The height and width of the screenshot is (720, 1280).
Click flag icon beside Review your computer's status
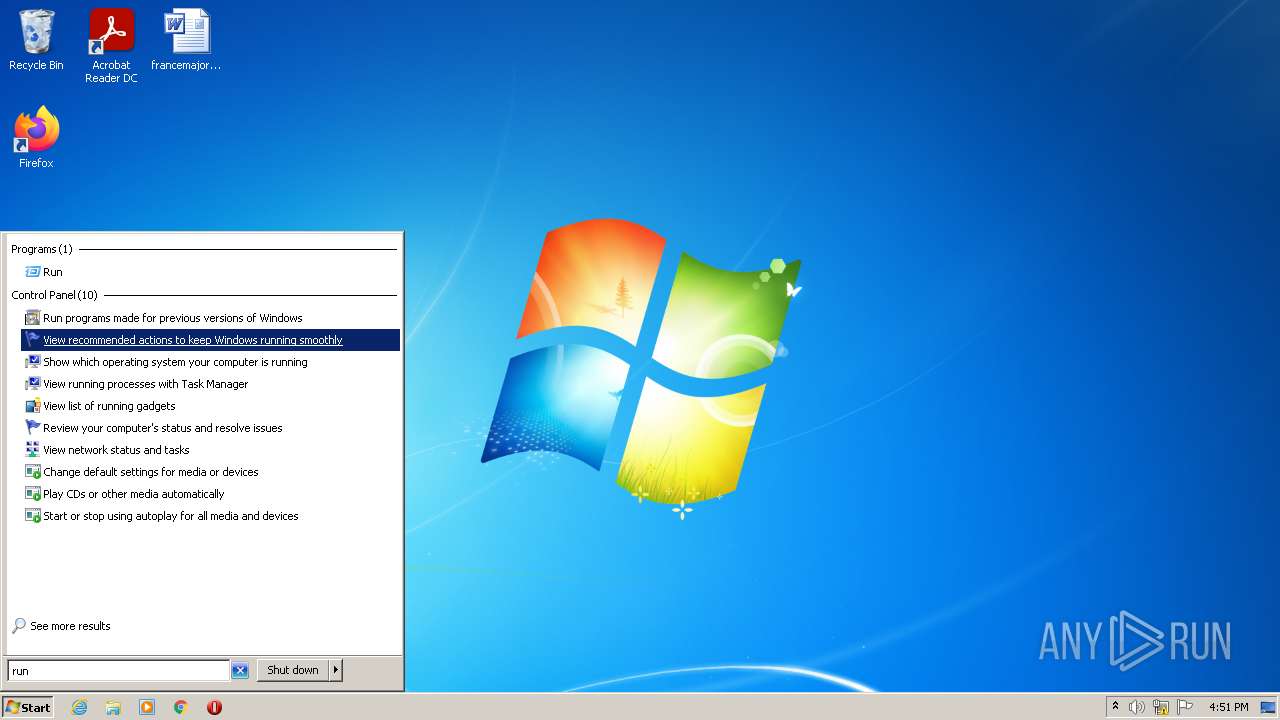coord(33,428)
